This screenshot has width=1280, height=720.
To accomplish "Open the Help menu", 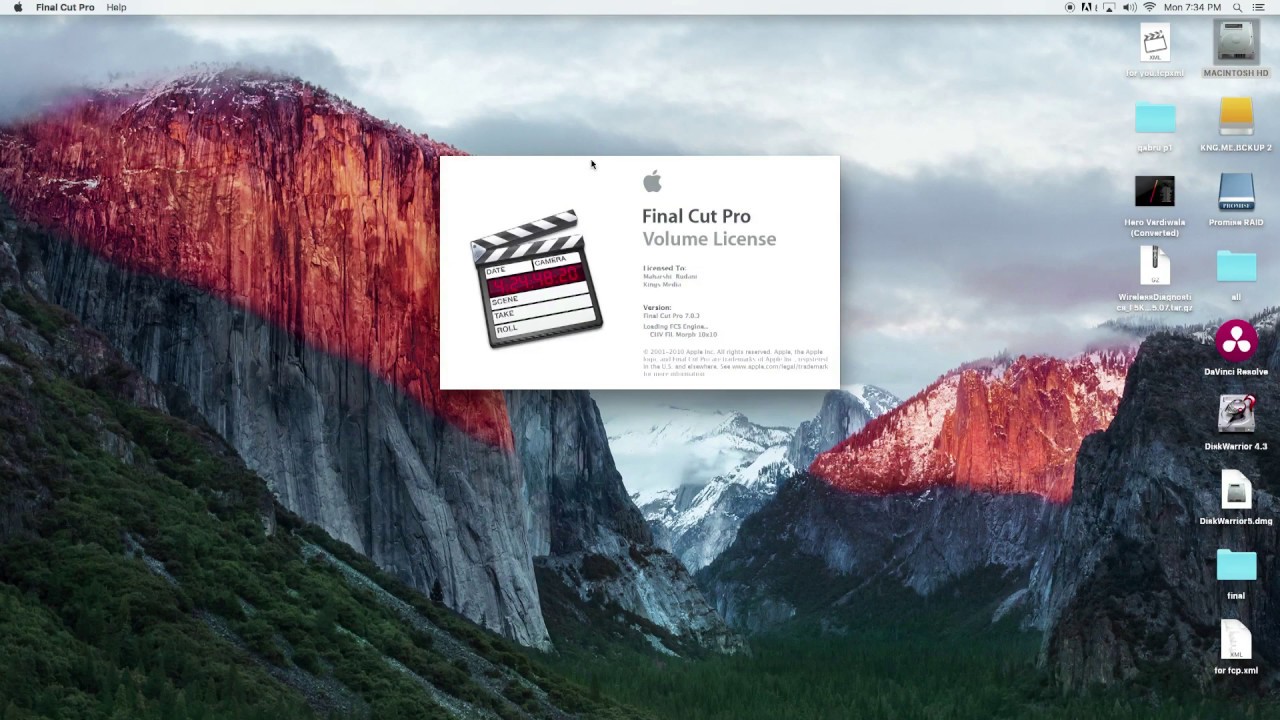I will point(116,7).
